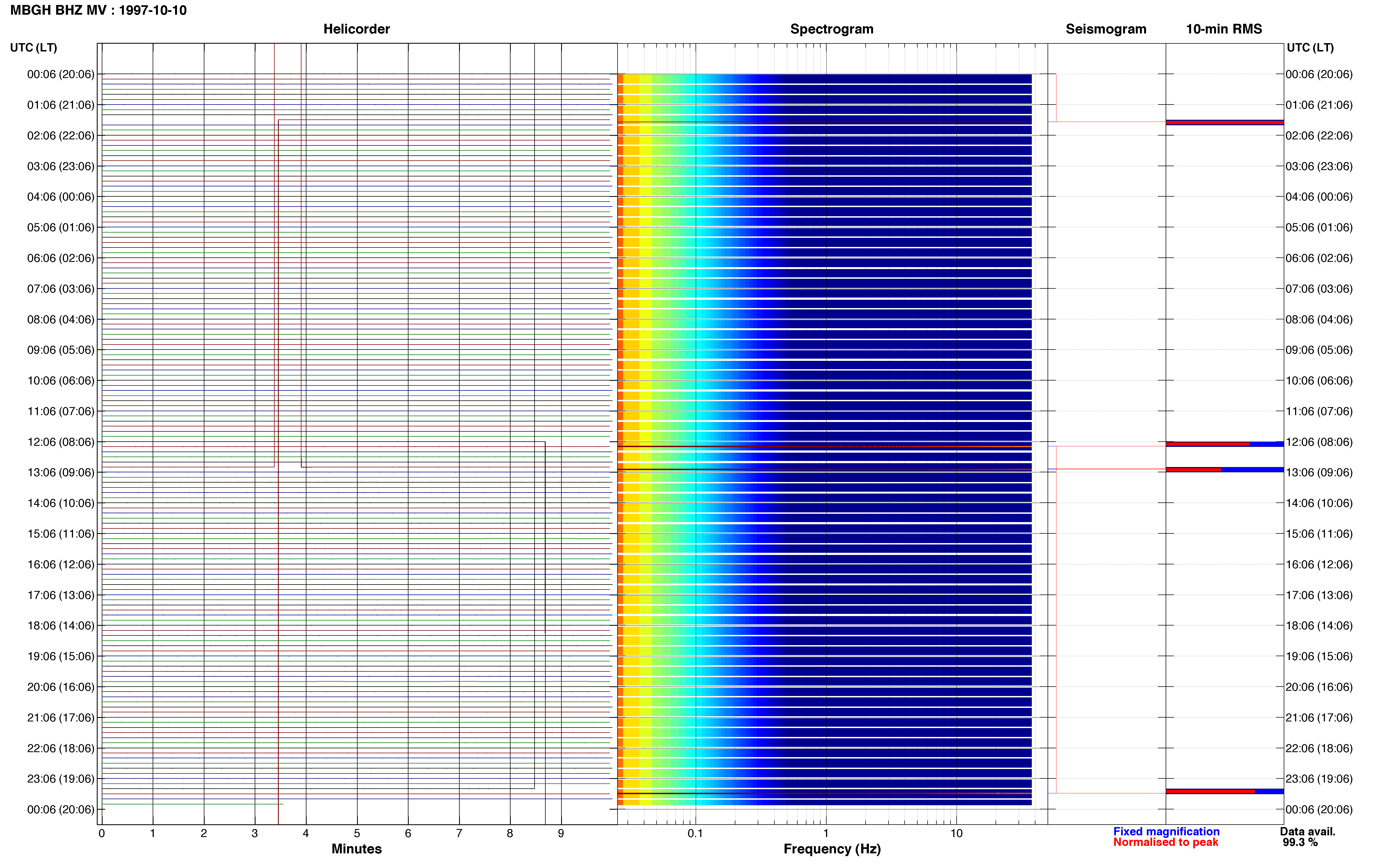Click left axis time label 04:06 (00:06)
The height and width of the screenshot is (868, 1388).
click(61, 197)
